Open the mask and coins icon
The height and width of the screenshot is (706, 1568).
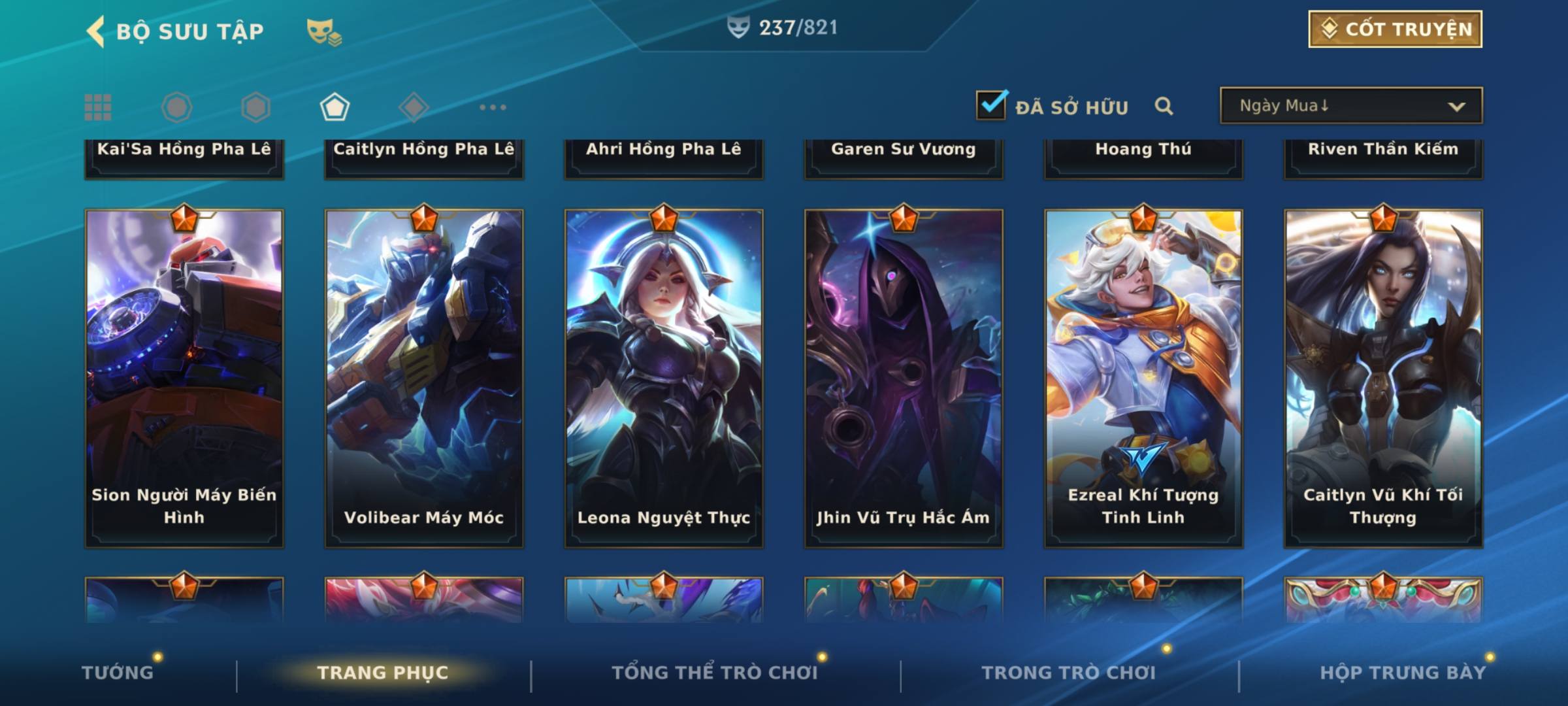pos(325,31)
